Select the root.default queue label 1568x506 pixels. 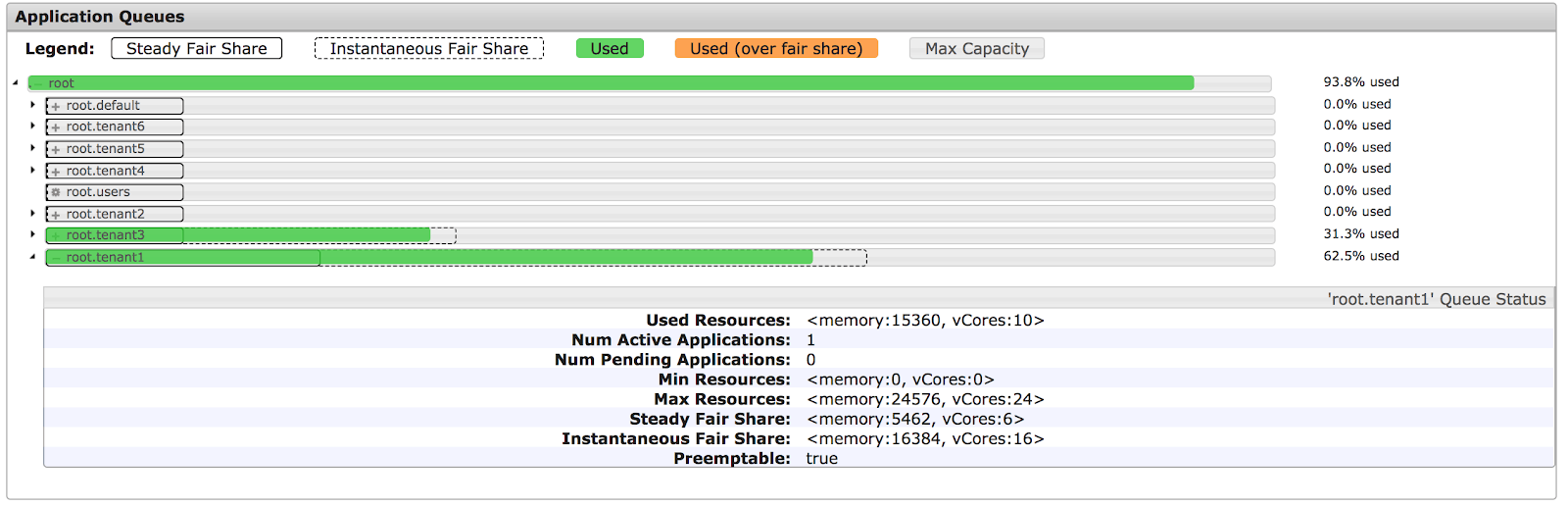point(103,106)
